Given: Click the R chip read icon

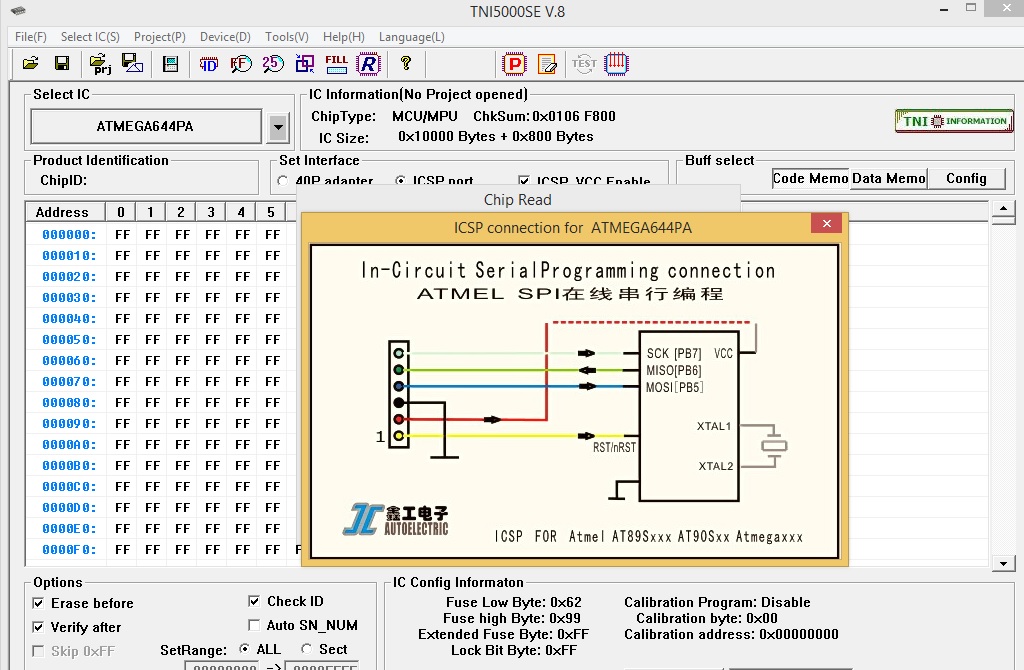Looking at the screenshot, I should [x=368, y=63].
